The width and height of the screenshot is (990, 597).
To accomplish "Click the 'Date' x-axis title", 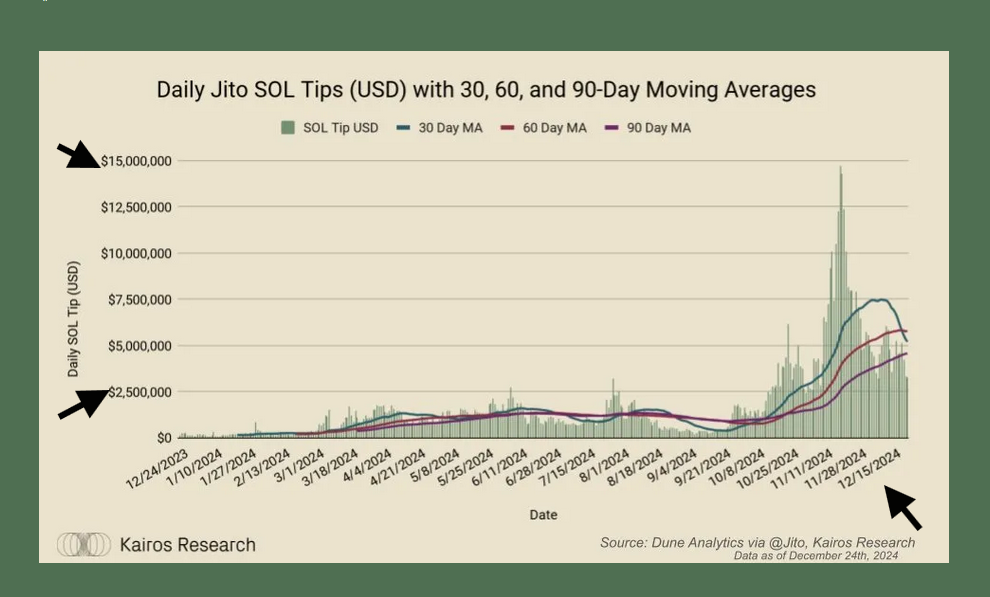I will coord(543,514).
